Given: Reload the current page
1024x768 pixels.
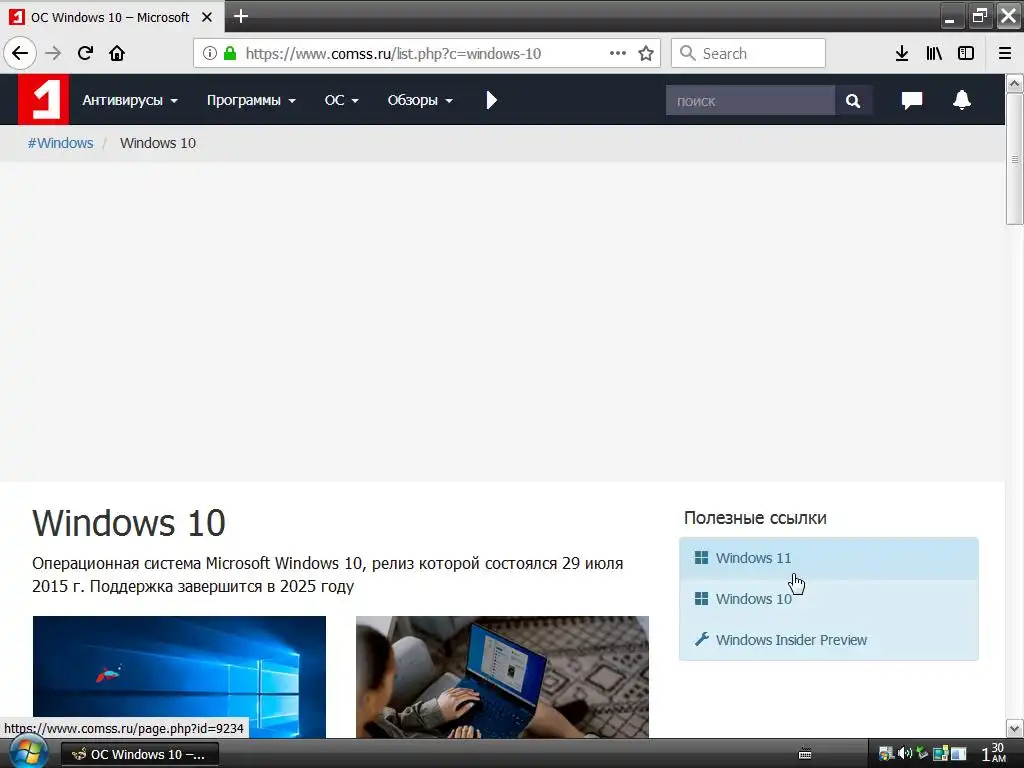Looking at the screenshot, I should coord(85,53).
